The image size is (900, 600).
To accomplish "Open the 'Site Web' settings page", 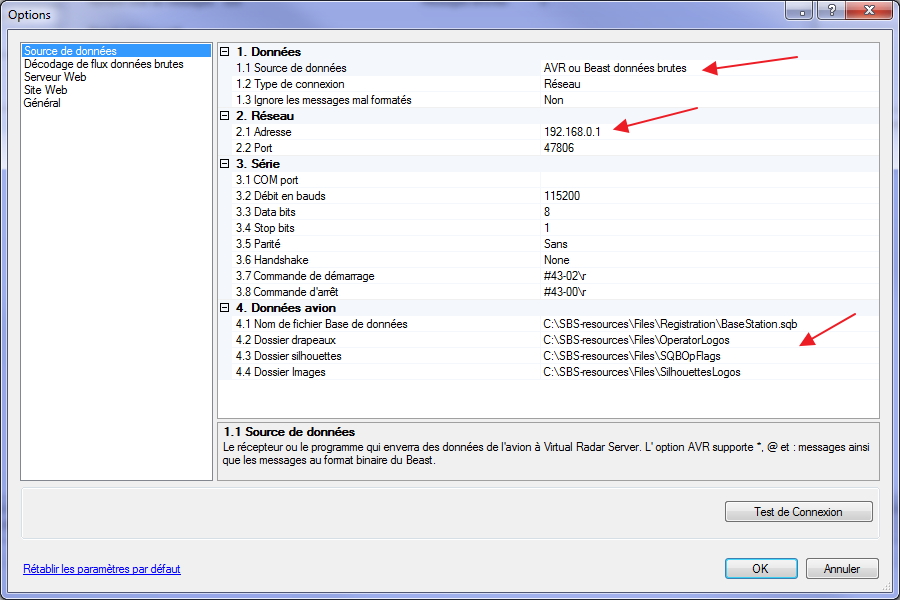I will [x=46, y=90].
